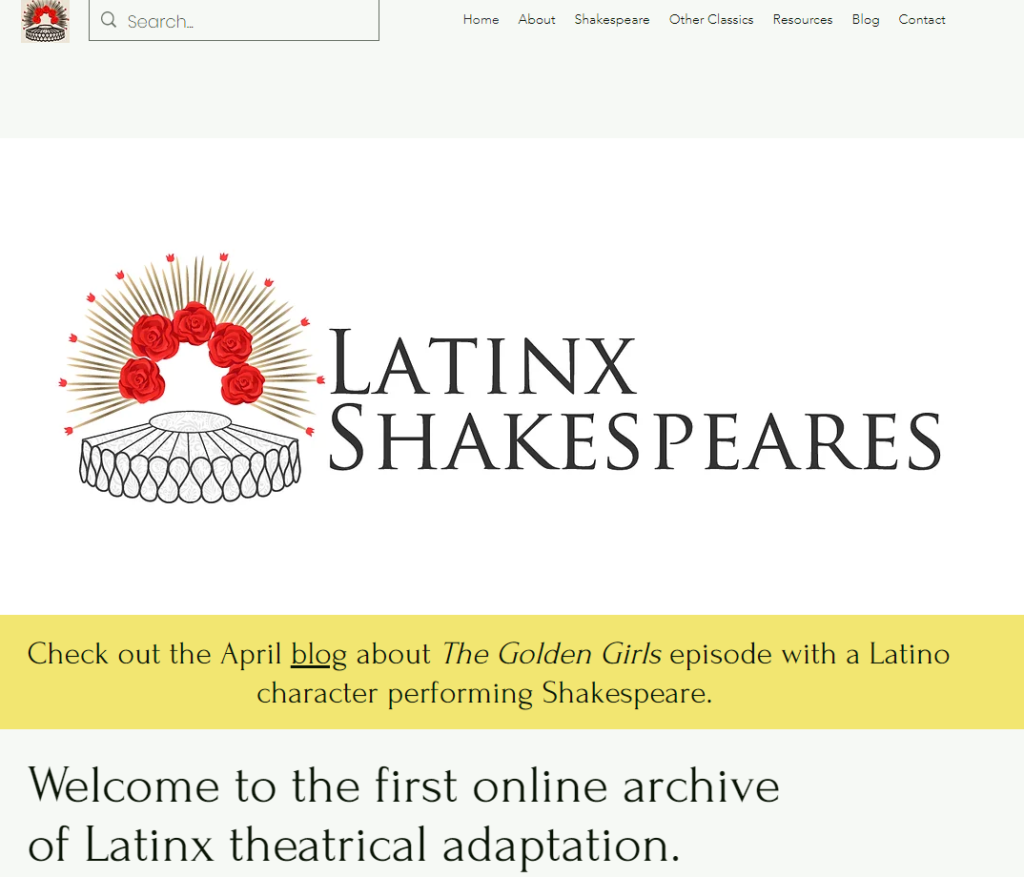
Task: Click the small crown icon above the search bar
Action: pyautogui.click(x=45, y=20)
